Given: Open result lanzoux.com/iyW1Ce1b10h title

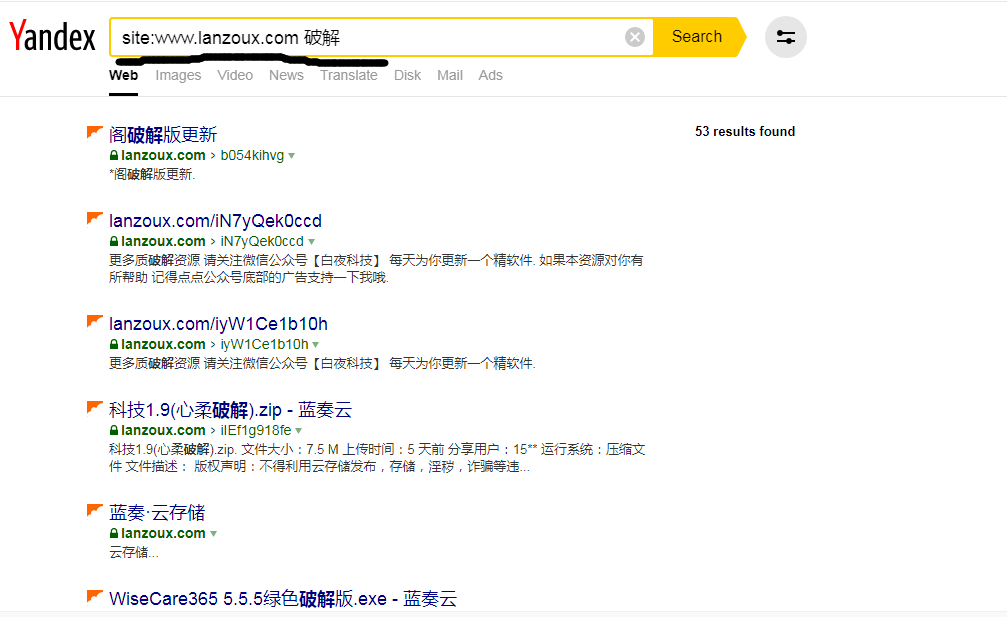Looking at the screenshot, I should 218,324.
